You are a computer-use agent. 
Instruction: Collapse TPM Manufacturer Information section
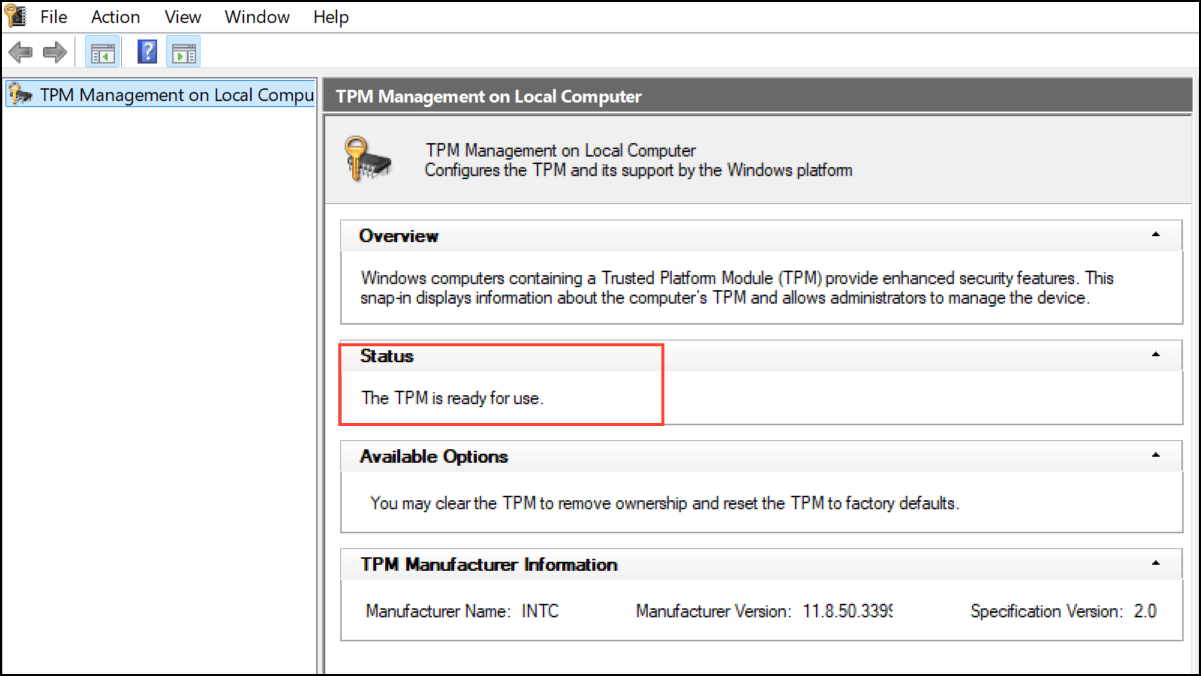[1156, 564]
